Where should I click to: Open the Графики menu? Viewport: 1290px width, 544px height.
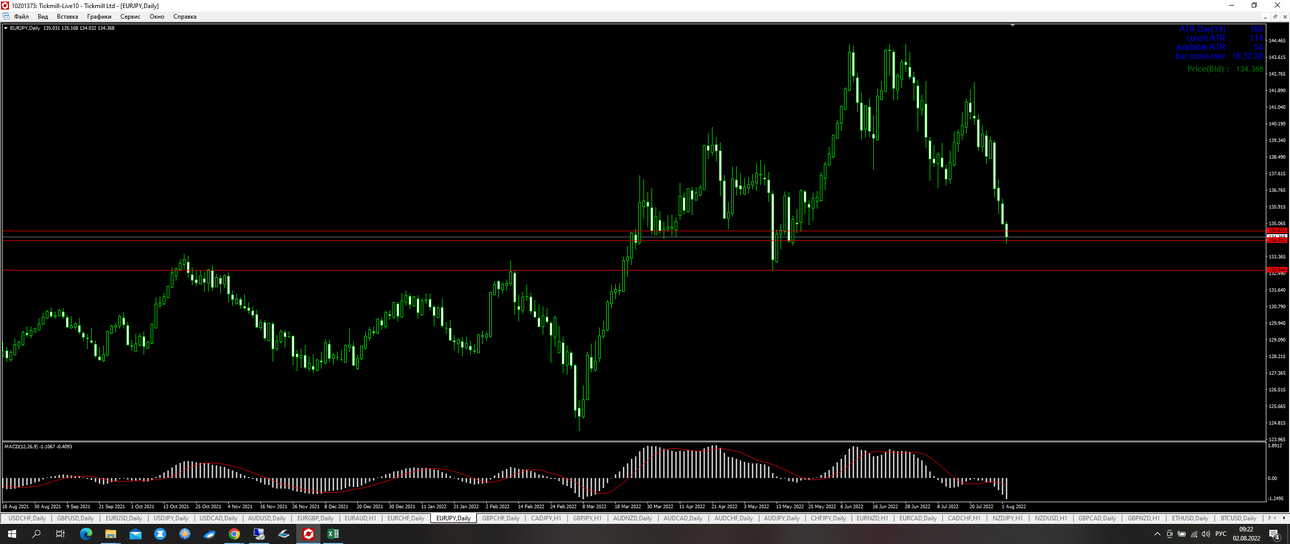pyautogui.click(x=99, y=17)
